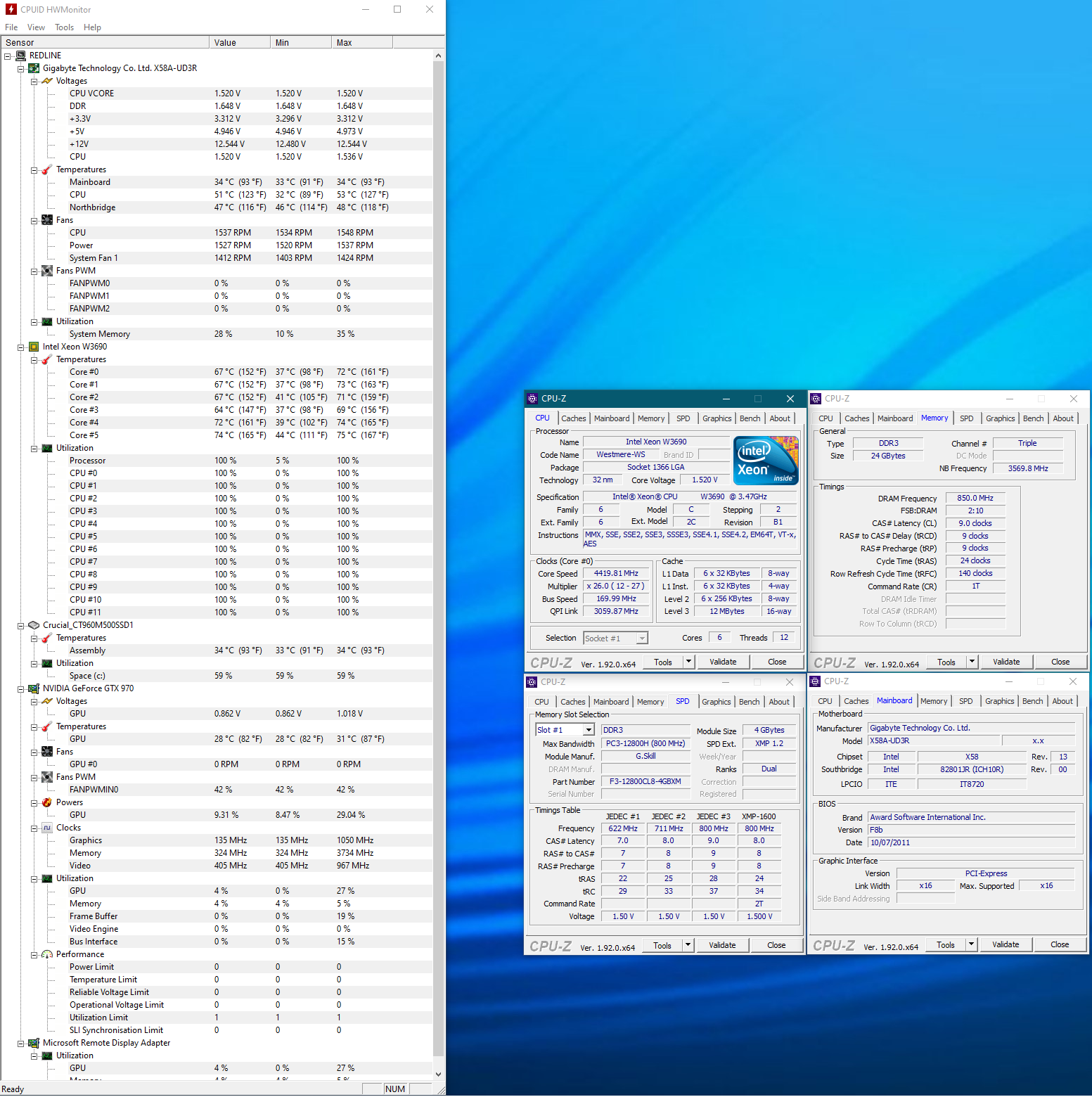Select SPD tab in Mainboard window

pyautogui.click(x=966, y=701)
